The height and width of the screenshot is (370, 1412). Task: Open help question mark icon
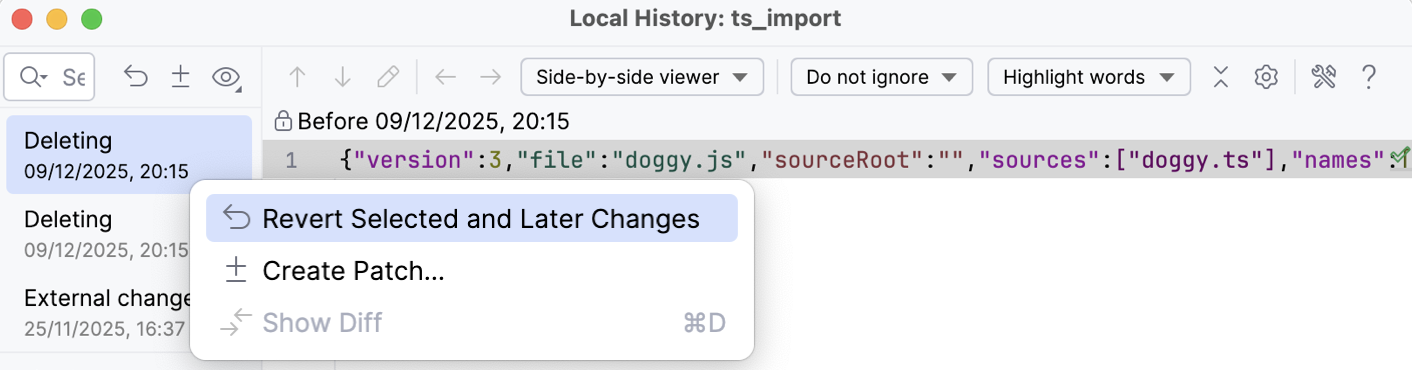(1369, 77)
